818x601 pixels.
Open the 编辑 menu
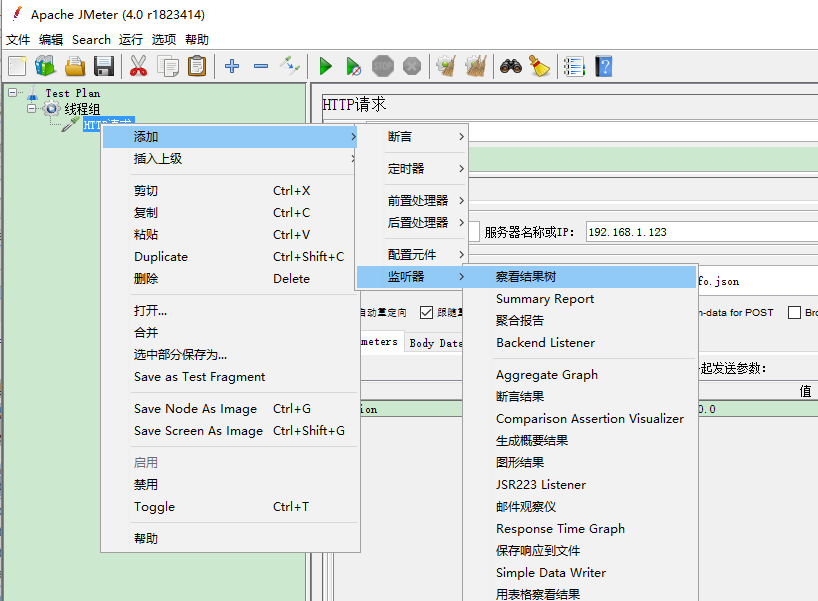click(x=51, y=40)
